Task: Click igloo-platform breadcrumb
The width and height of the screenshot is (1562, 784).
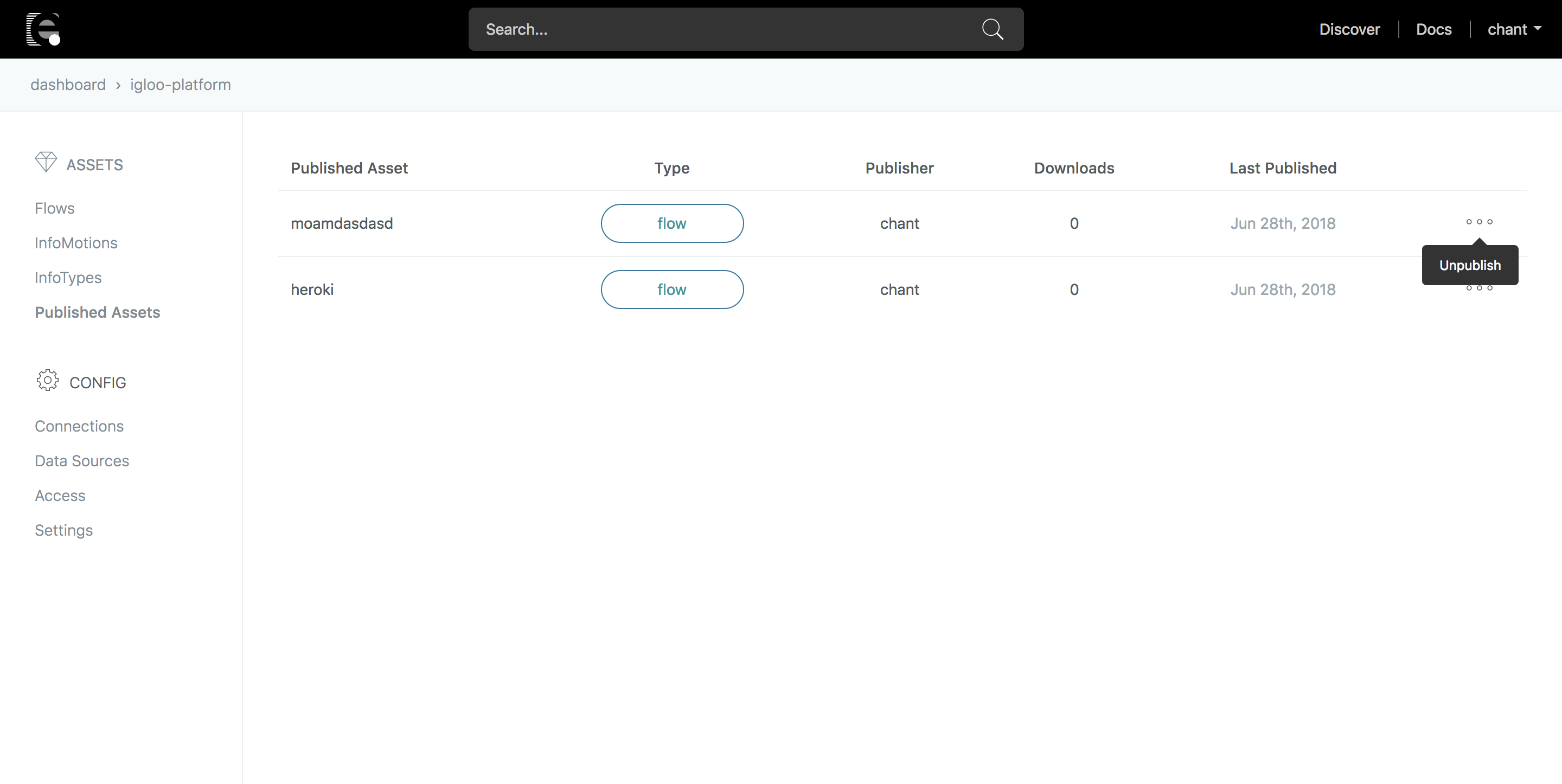Action: (180, 85)
